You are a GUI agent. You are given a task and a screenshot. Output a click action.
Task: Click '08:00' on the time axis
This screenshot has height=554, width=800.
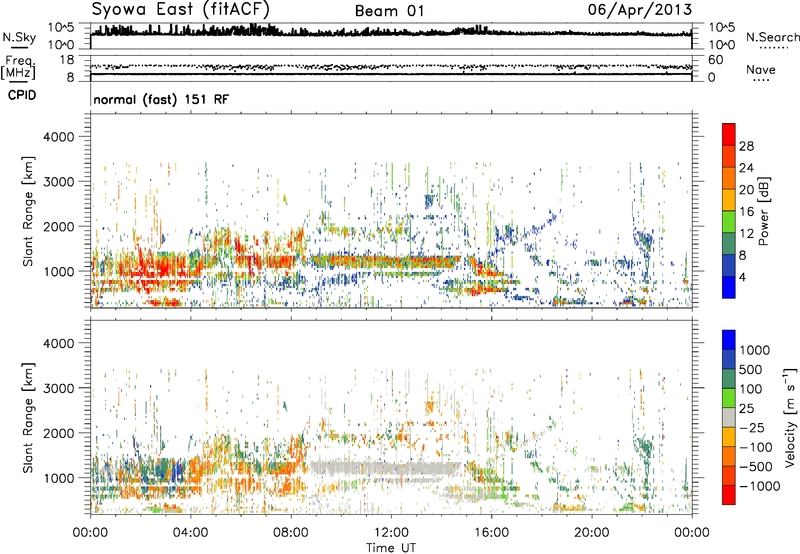tap(291, 533)
